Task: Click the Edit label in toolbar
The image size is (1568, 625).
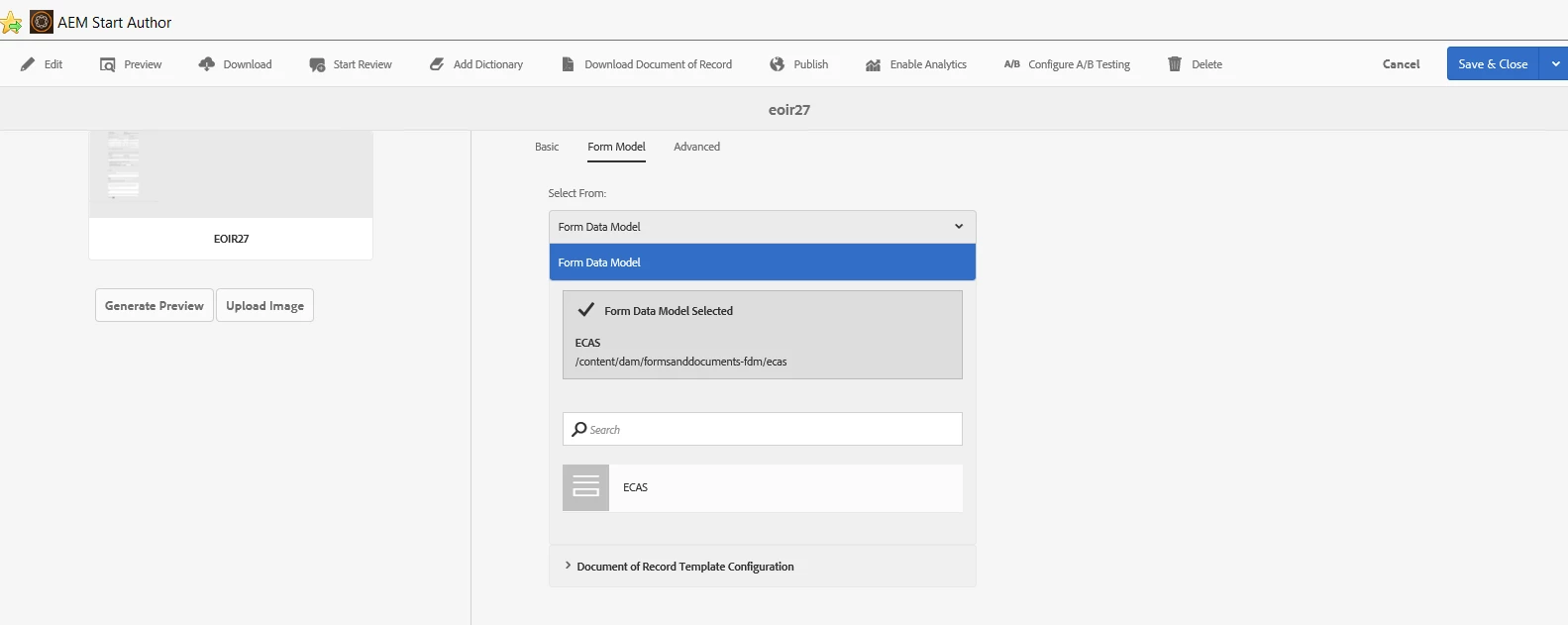Action: pos(53,64)
